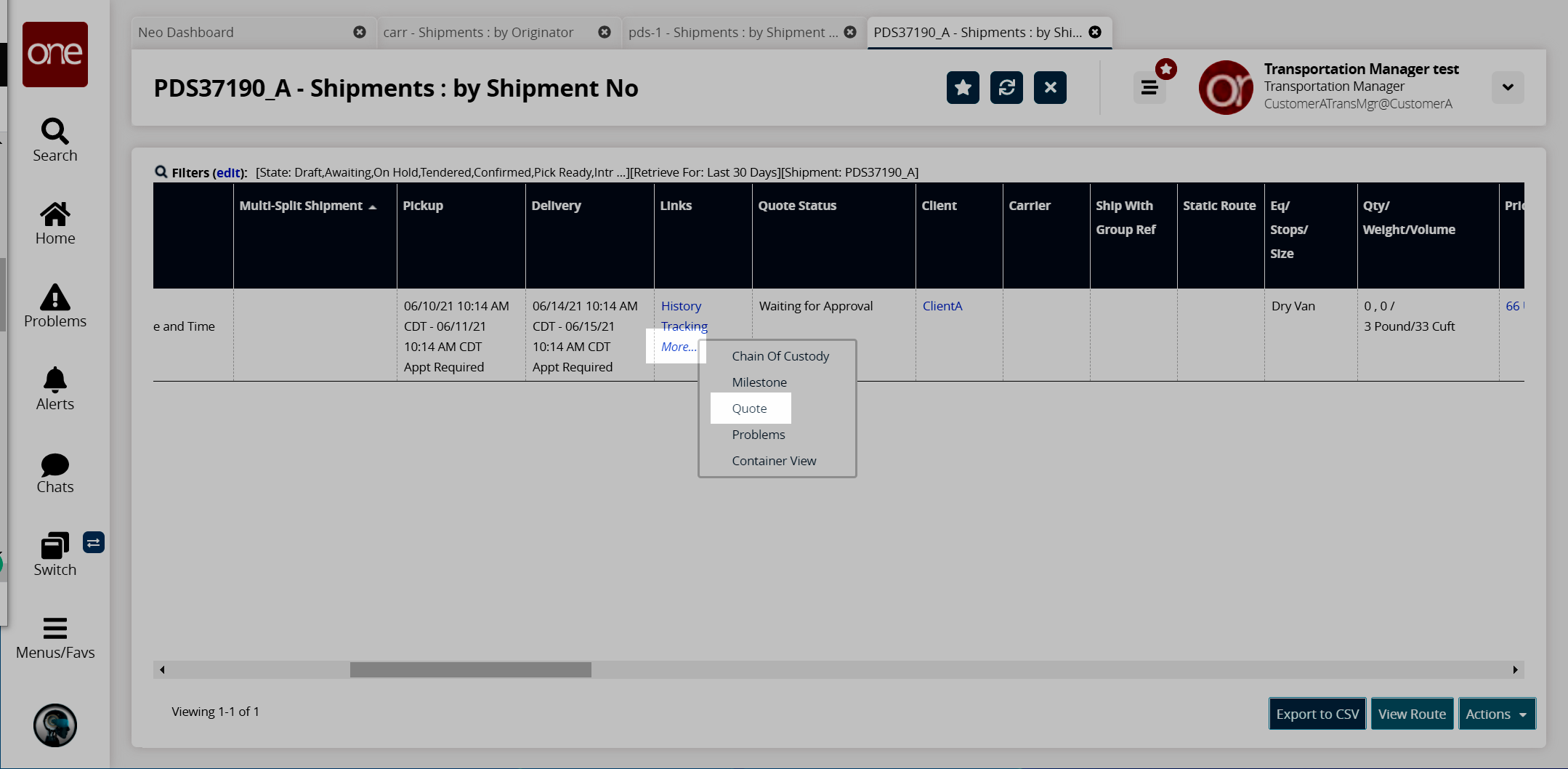
Task: Open the ClientA link
Action: (942, 306)
